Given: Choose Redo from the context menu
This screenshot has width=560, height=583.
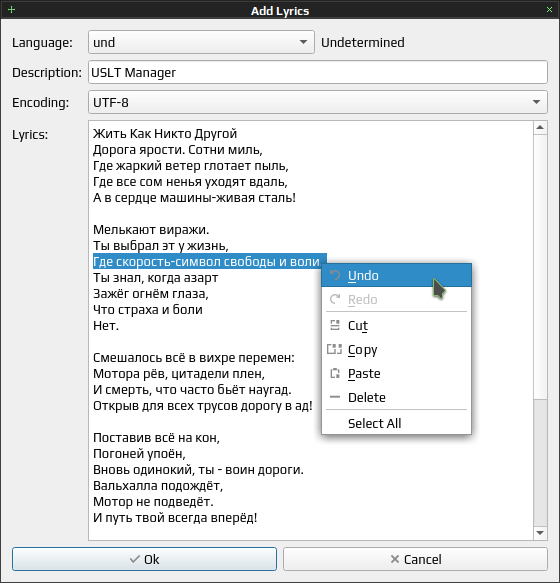Looking at the screenshot, I should 396,299.
